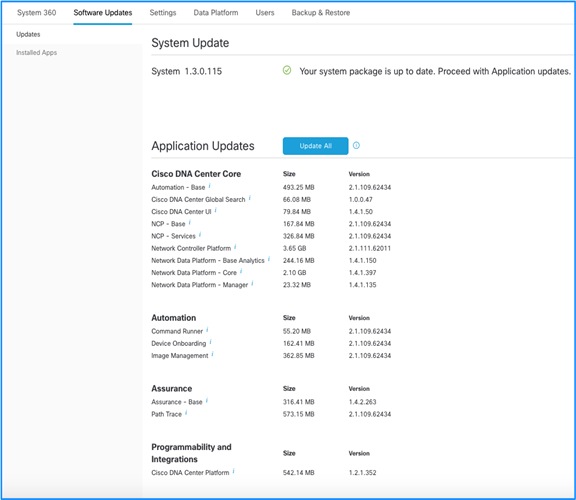Select Updates in the left sidebar

tap(28, 34)
